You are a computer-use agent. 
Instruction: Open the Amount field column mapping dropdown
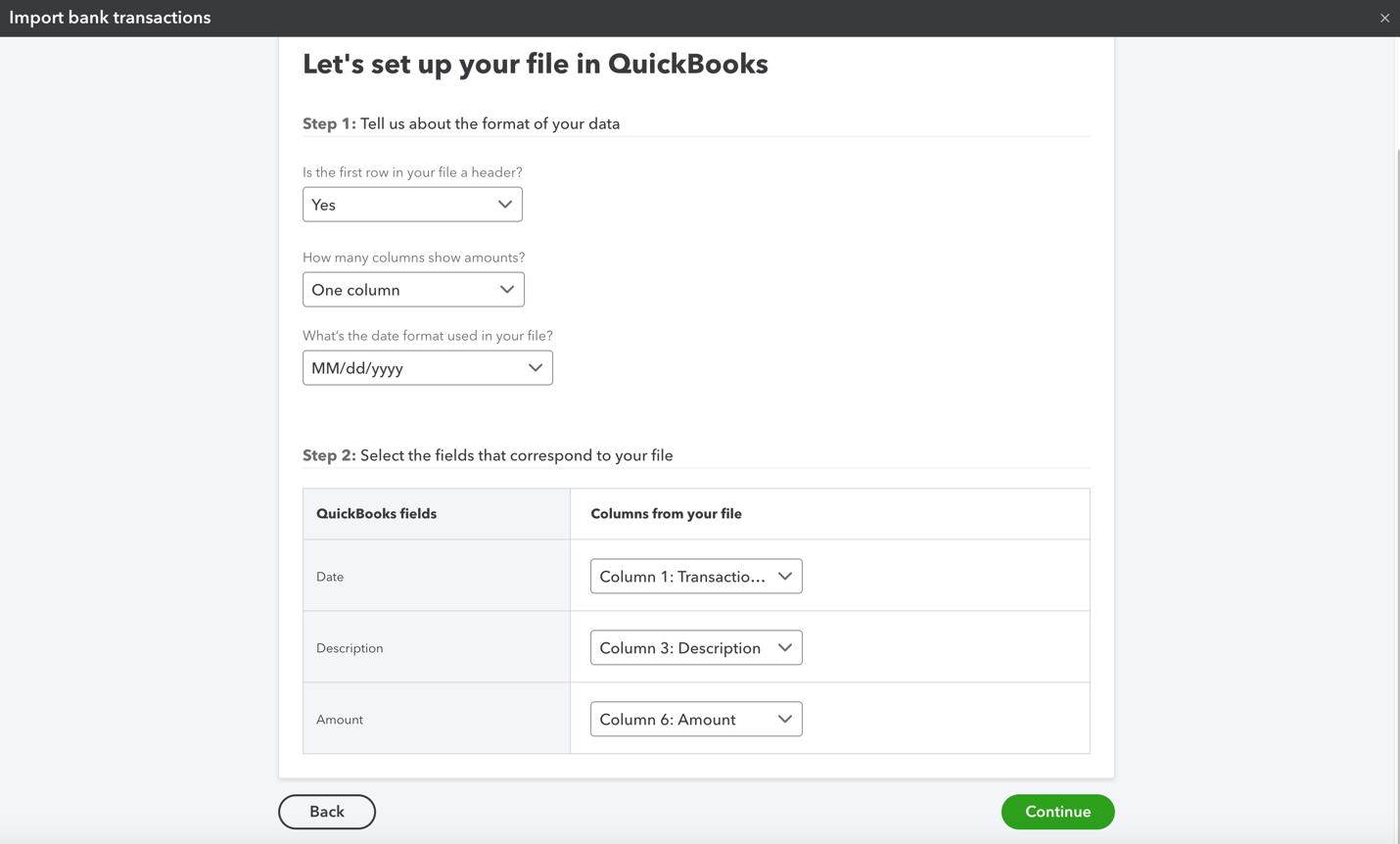pos(695,719)
